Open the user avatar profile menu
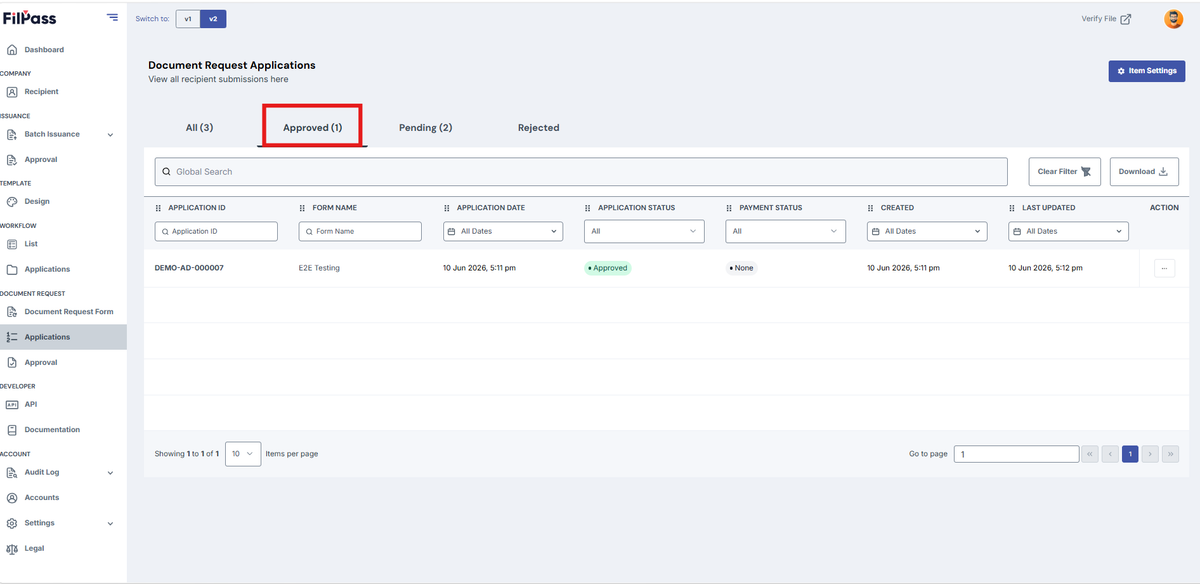This screenshot has height=584, width=1200. click(x=1174, y=19)
